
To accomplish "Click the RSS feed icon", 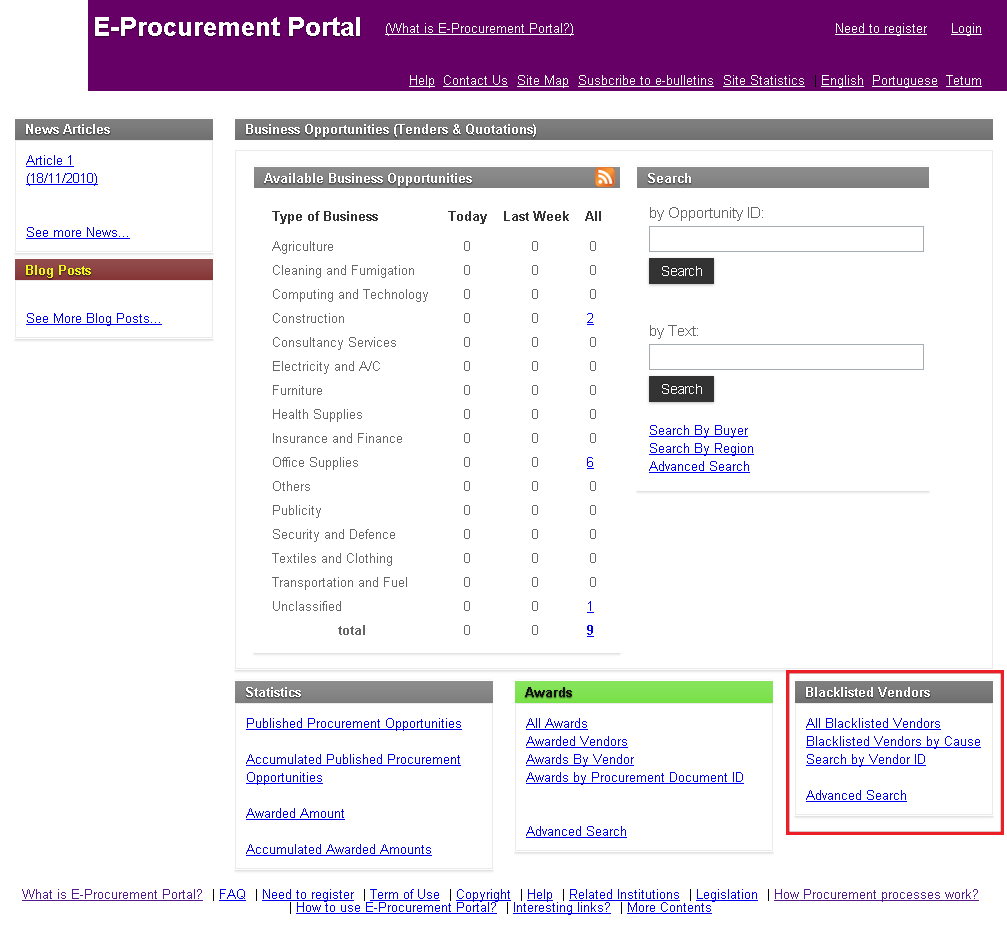I will [604, 178].
